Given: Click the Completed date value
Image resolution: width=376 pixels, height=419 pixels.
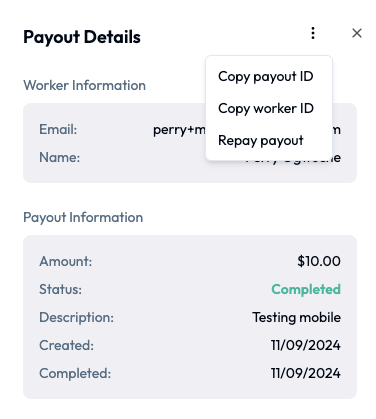Looking at the screenshot, I should [x=306, y=373].
